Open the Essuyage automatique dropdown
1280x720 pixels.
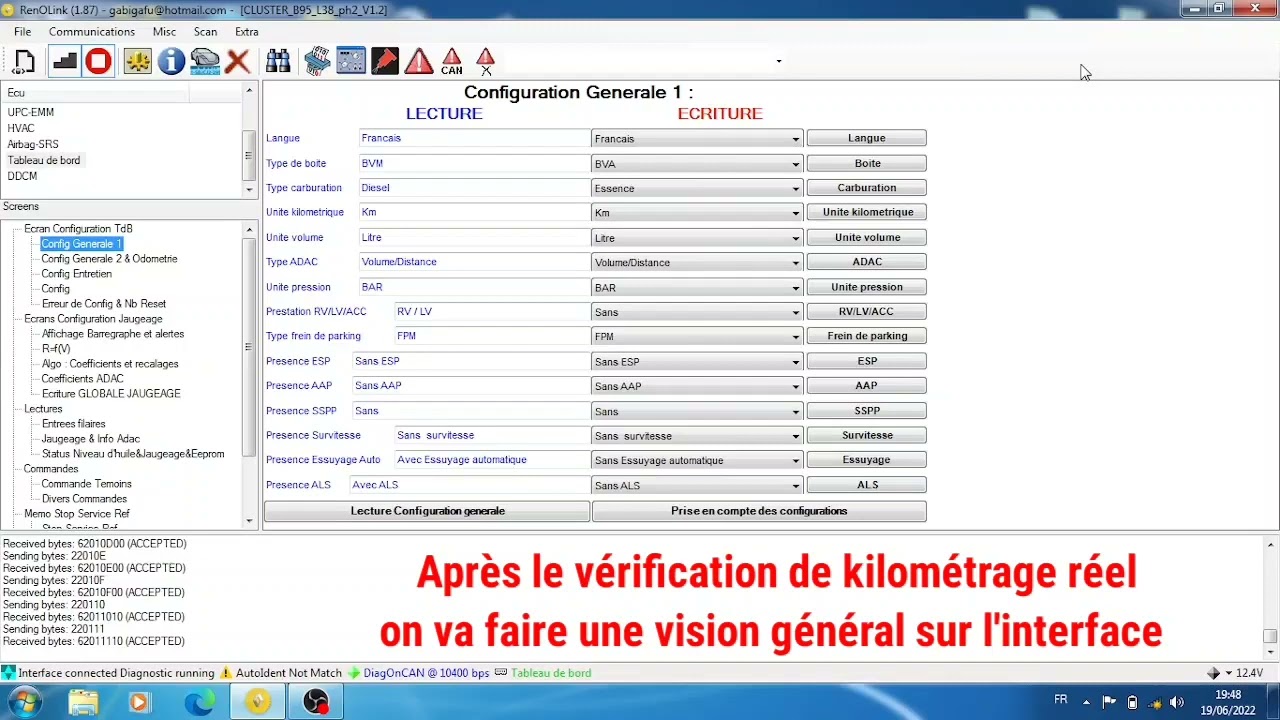[697, 461]
